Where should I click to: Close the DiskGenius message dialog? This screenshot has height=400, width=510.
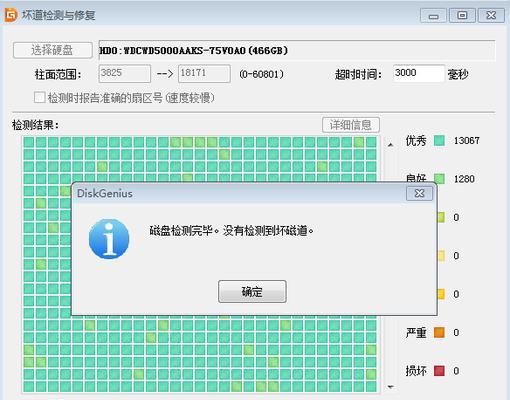(419, 193)
